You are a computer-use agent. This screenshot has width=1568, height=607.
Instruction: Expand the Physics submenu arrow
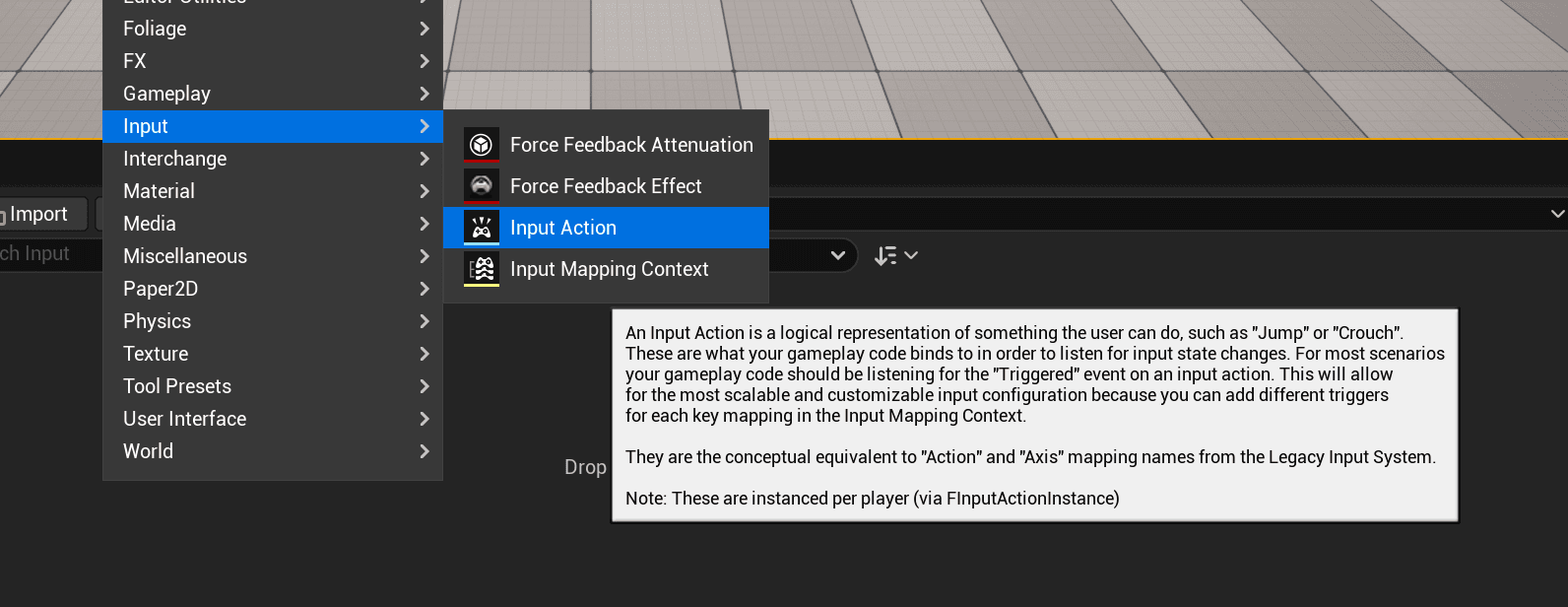425,321
